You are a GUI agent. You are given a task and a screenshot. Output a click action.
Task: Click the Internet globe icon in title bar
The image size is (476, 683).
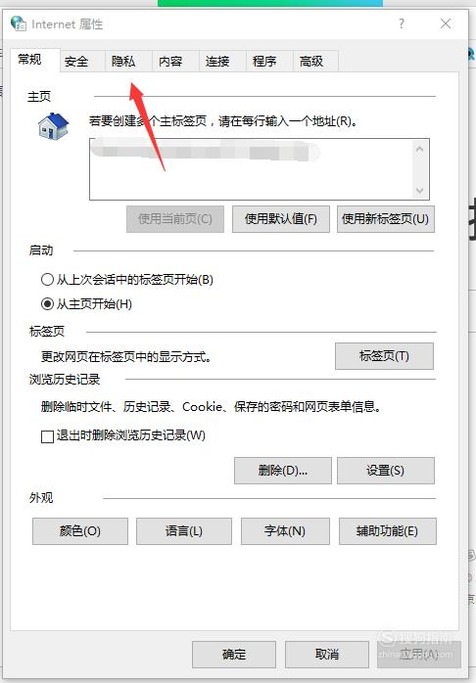[18, 23]
